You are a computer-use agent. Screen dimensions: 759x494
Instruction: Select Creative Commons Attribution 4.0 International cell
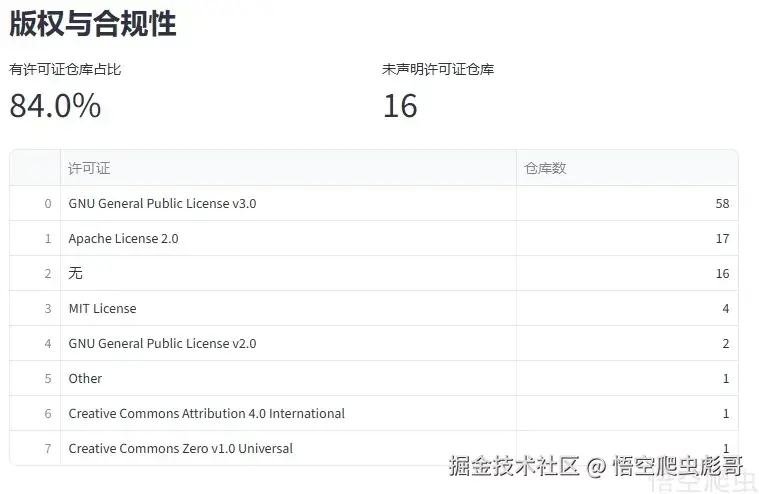coord(288,413)
